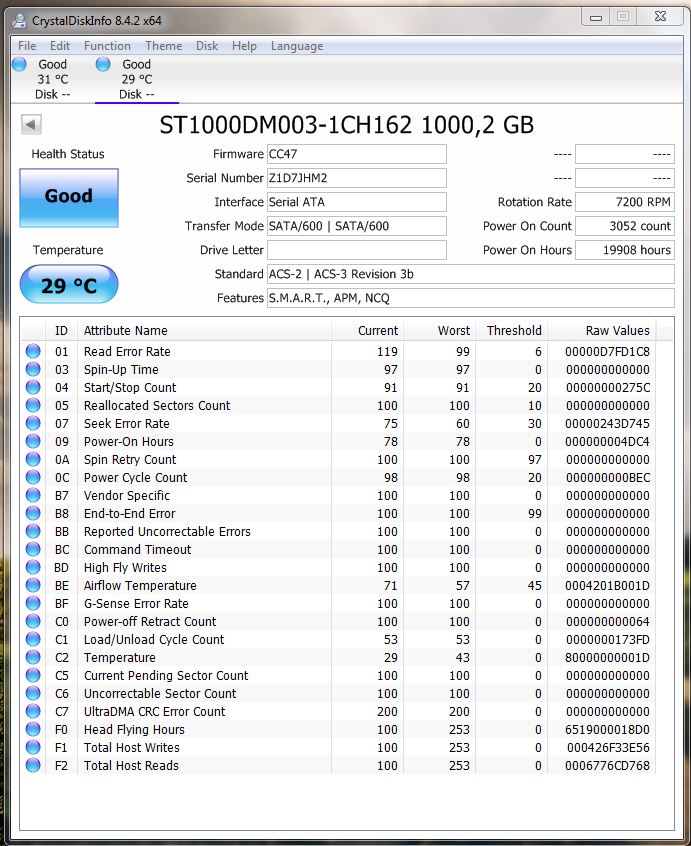Click status orb of Spin-Up Time row
691x846 pixels.
pos(33,369)
